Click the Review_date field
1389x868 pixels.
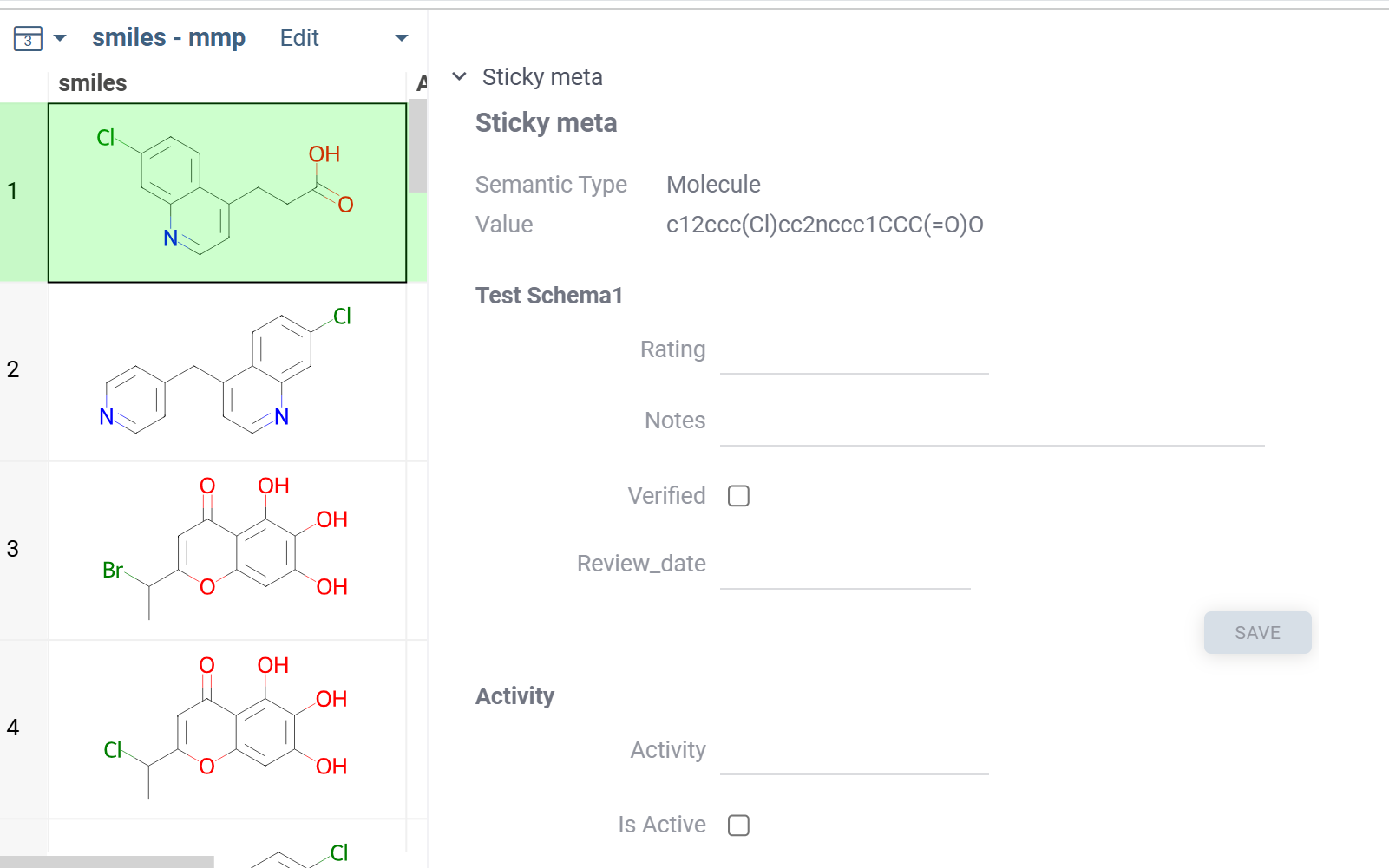(x=844, y=565)
